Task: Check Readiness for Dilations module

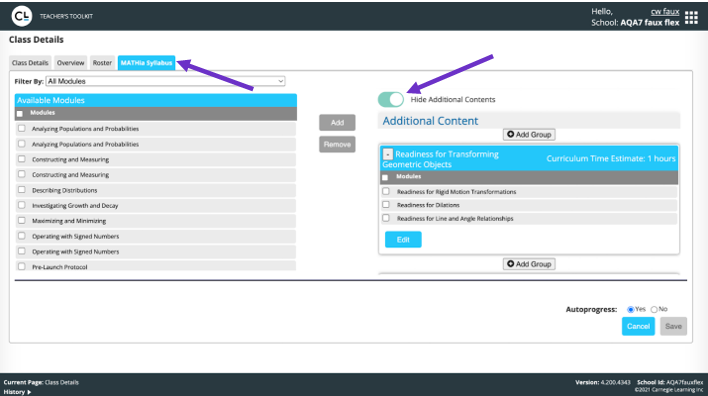Action: click(x=386, y=205)
